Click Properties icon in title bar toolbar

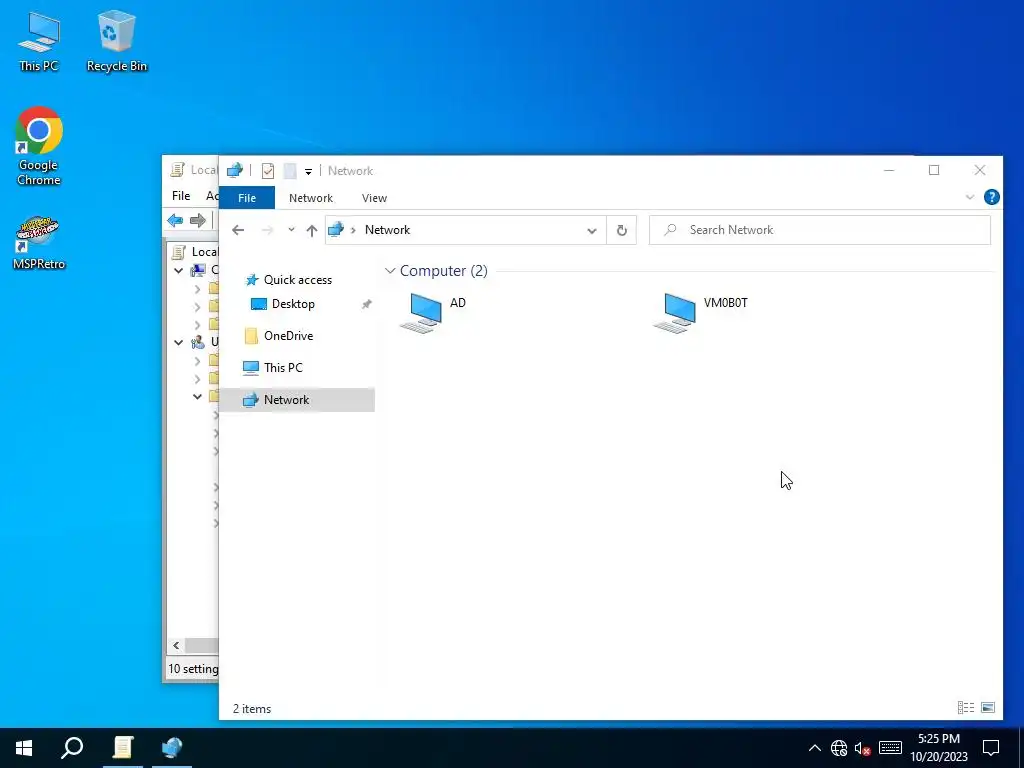pos(268,171)
